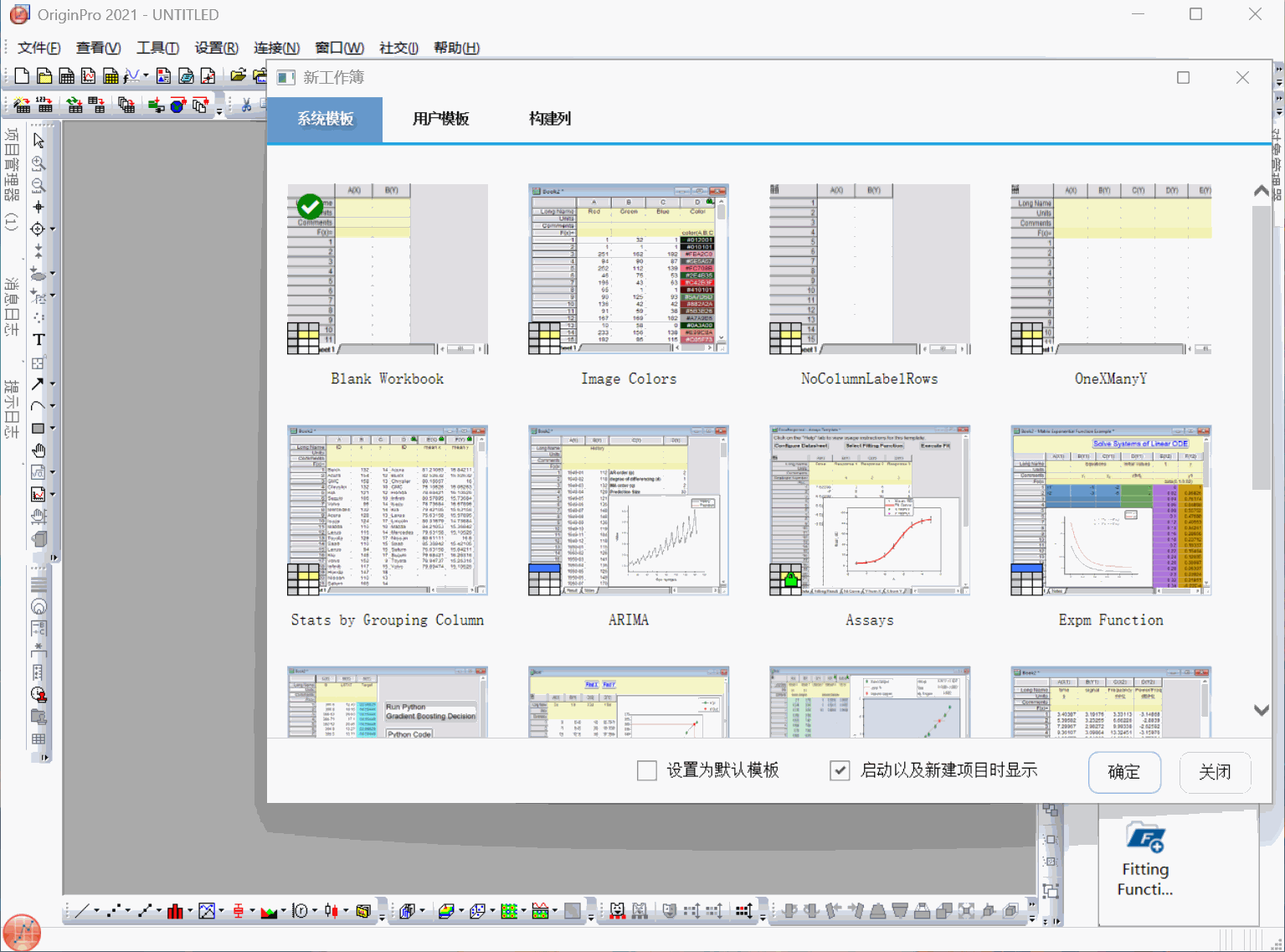Open the 连接(N) menu
Screen dimensions: 1285x952
[276, 48]
